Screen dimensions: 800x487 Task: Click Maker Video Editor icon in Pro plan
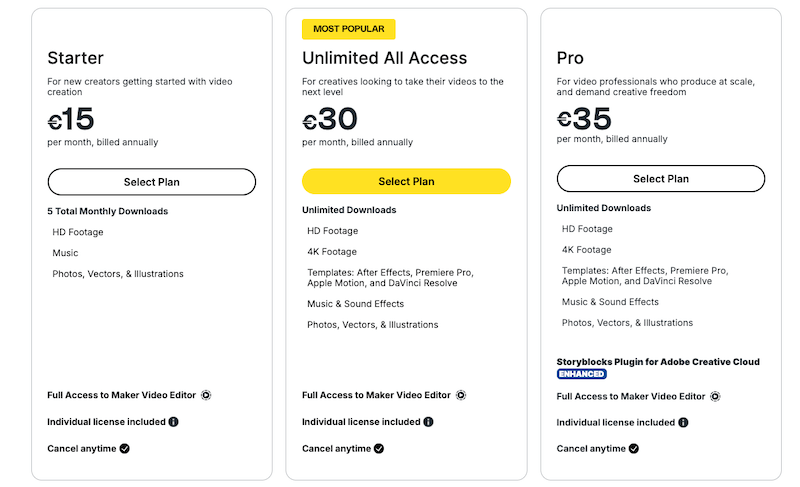point(715,397)
